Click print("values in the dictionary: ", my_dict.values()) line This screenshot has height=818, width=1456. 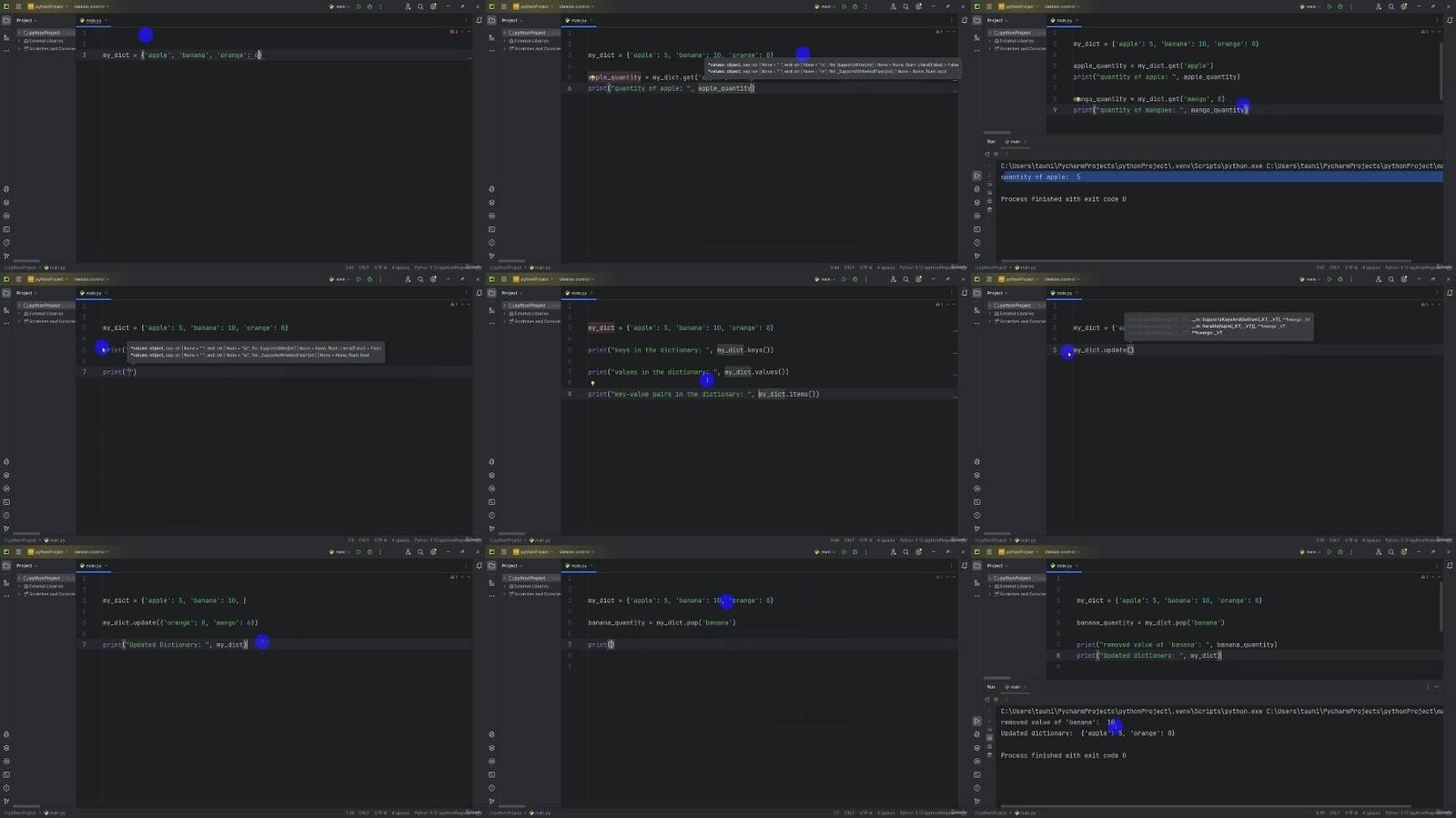[x=688, y=372]
